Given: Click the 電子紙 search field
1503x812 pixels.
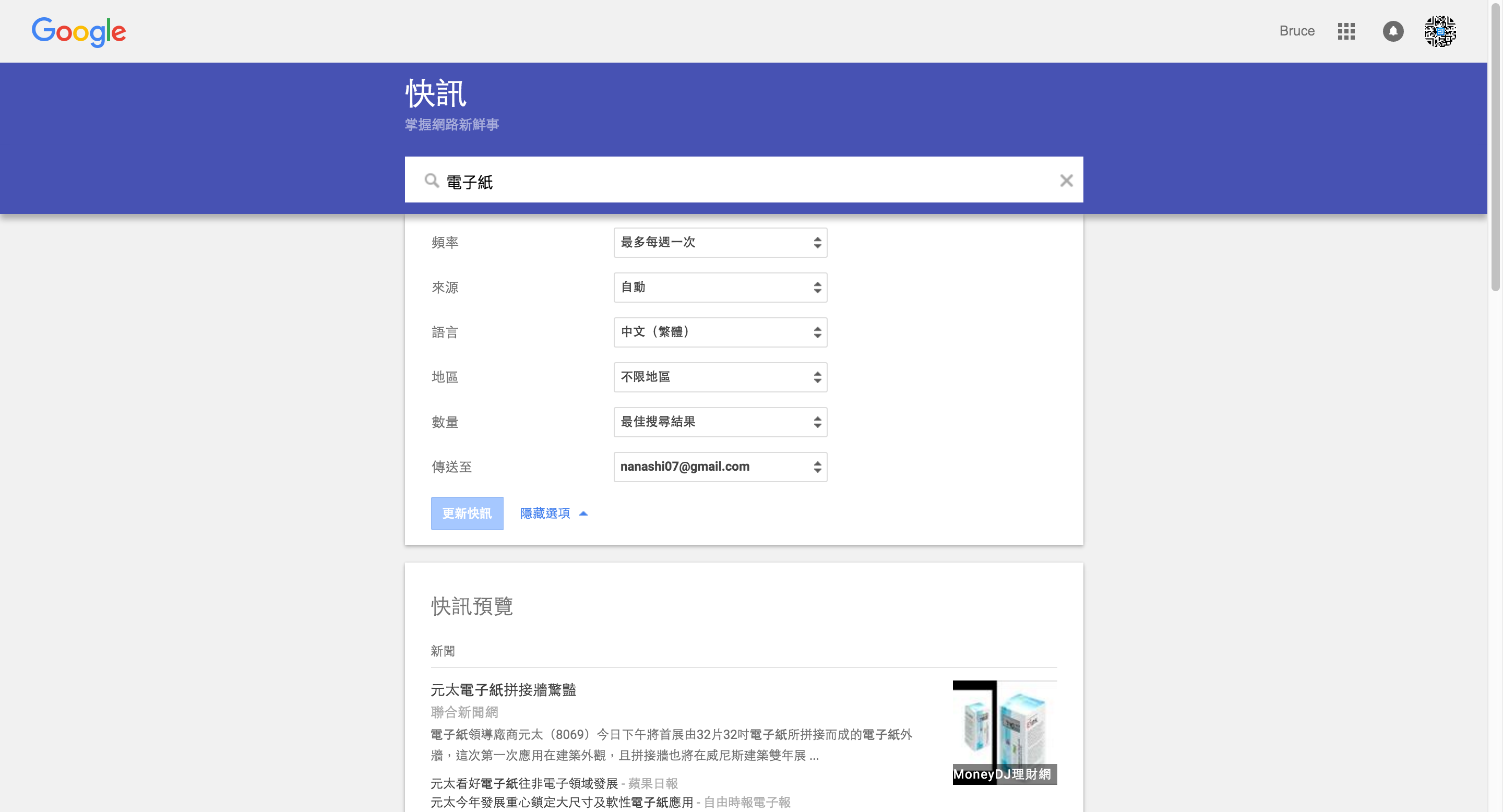Looking at the screenshot, I should click(x=744, y=180).
